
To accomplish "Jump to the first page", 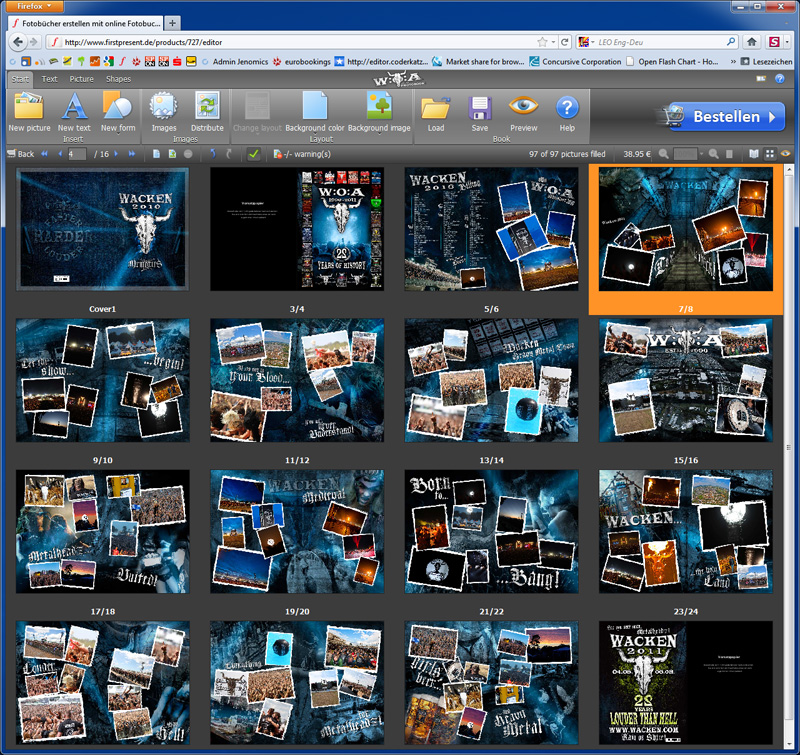I will coord(44,154).
